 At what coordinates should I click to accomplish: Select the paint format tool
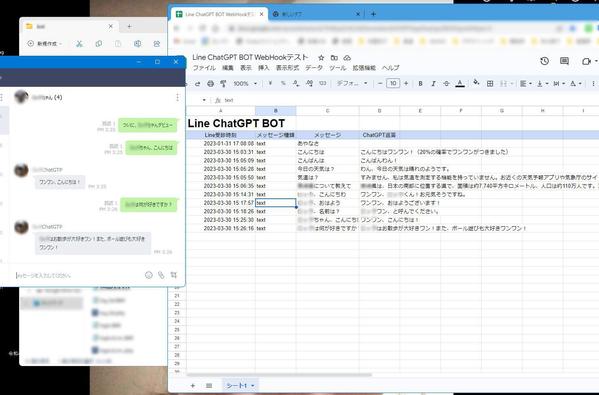coord(223,83)
